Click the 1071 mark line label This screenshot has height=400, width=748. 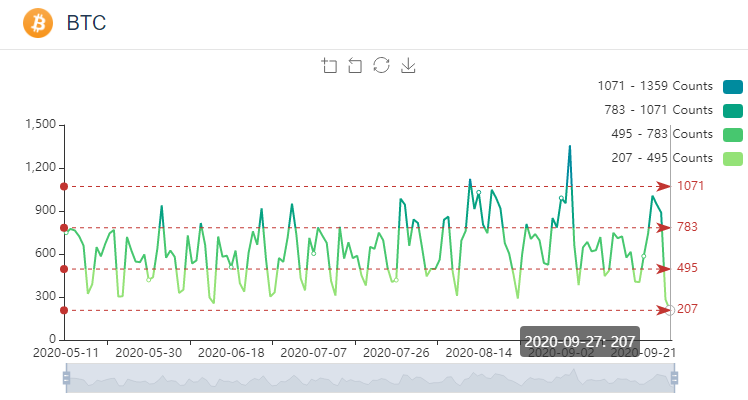[x=690, y=186]
